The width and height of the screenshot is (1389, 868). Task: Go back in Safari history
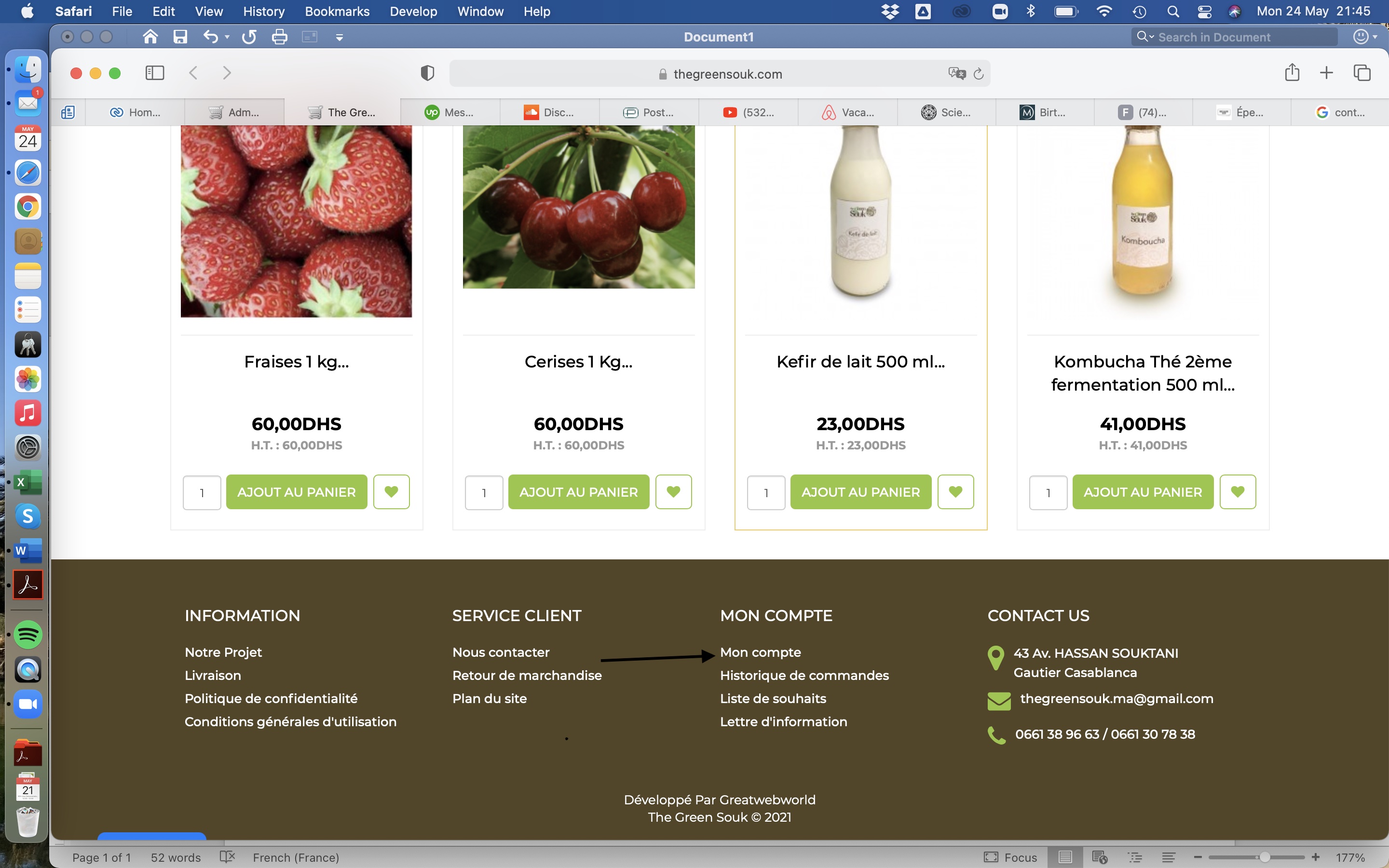(193, 73)
